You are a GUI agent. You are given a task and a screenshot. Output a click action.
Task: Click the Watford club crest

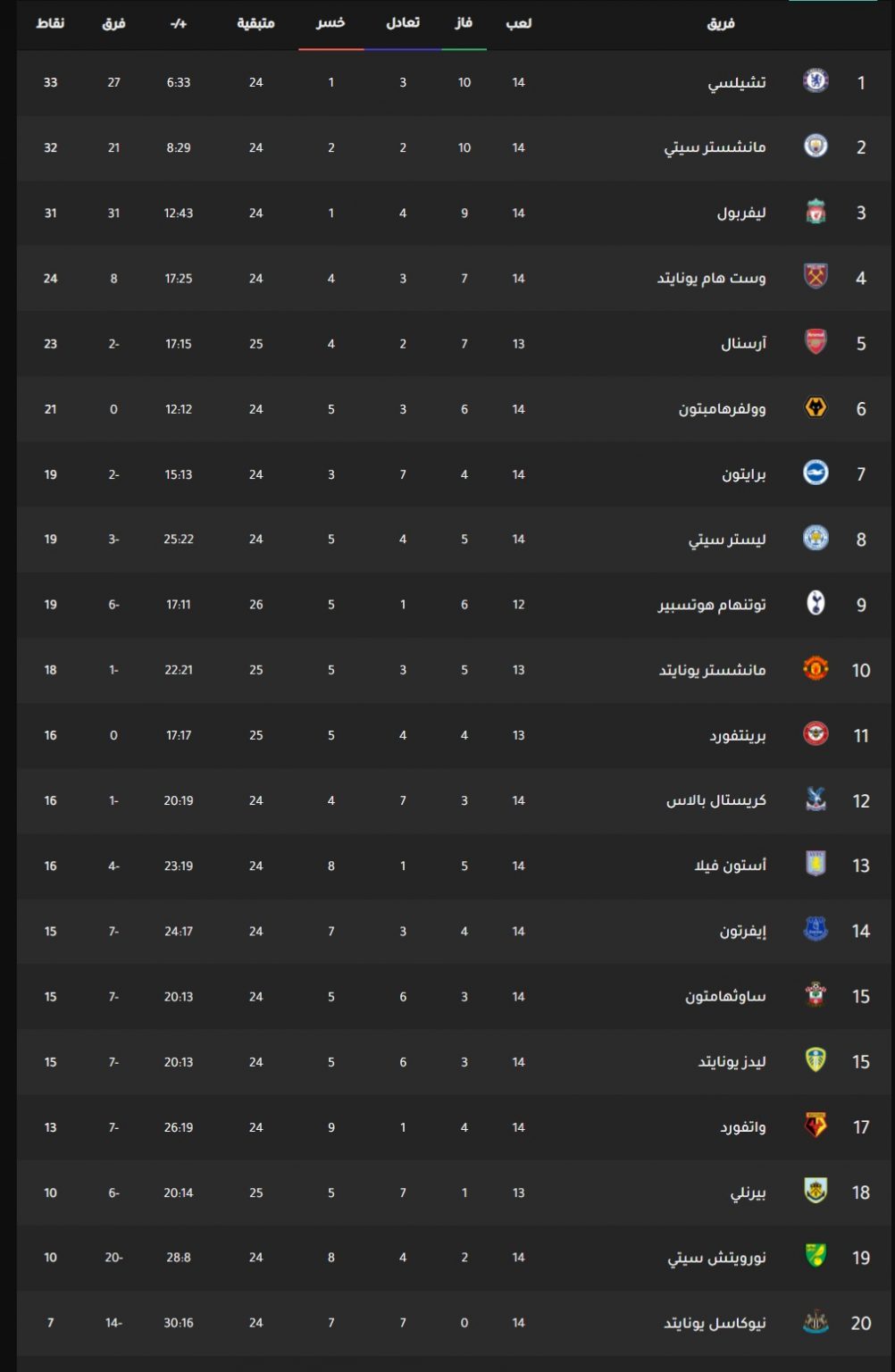(816, 1126)
